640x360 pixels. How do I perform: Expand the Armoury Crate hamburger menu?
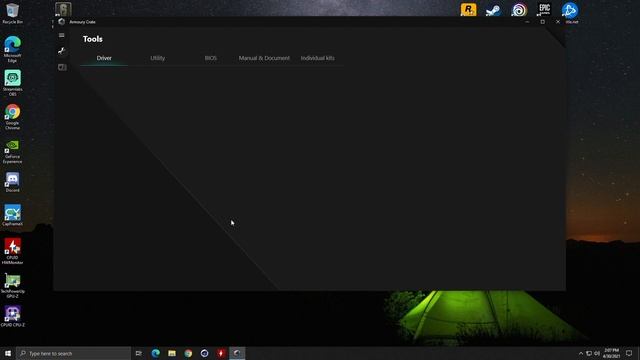62,36
